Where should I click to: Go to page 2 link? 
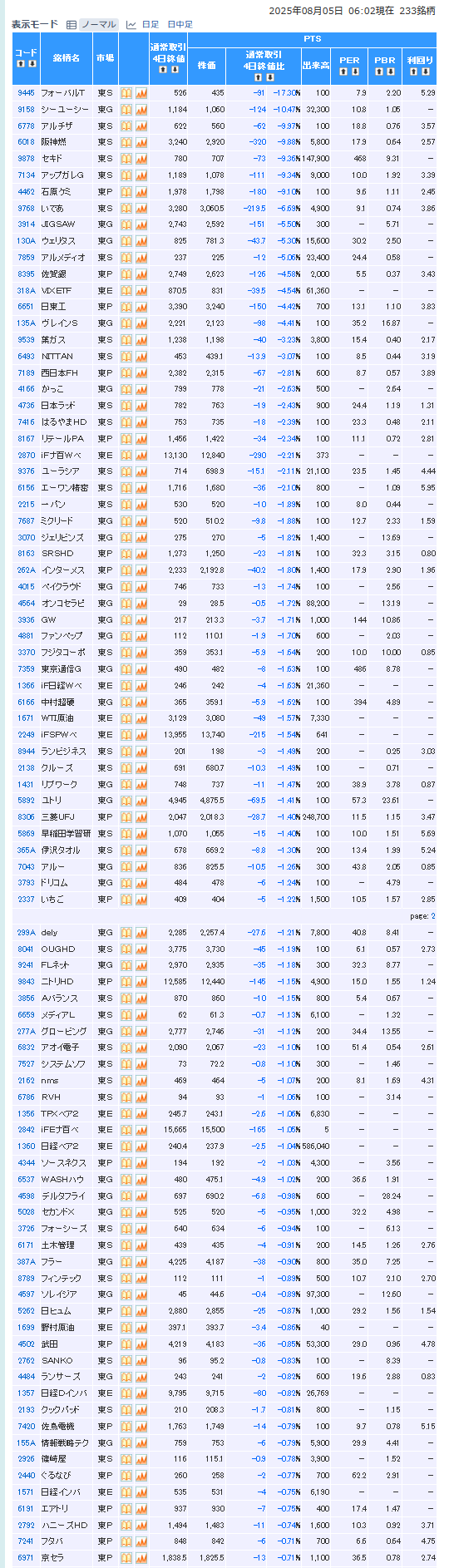(432, 916)
